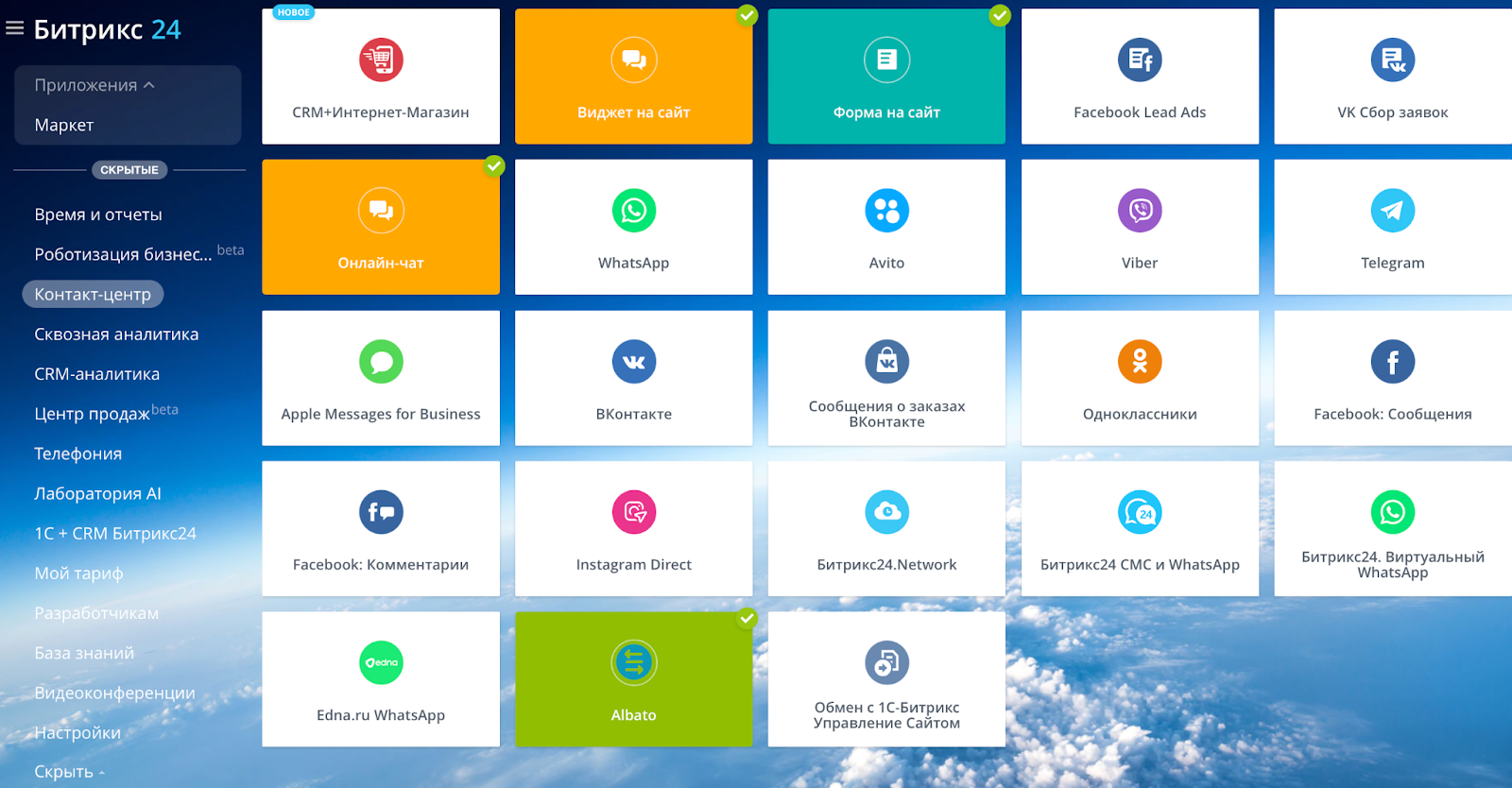Click the Одноклассники orange icon
Screen dimensions: 1512x788
(x=1140, y=361)
